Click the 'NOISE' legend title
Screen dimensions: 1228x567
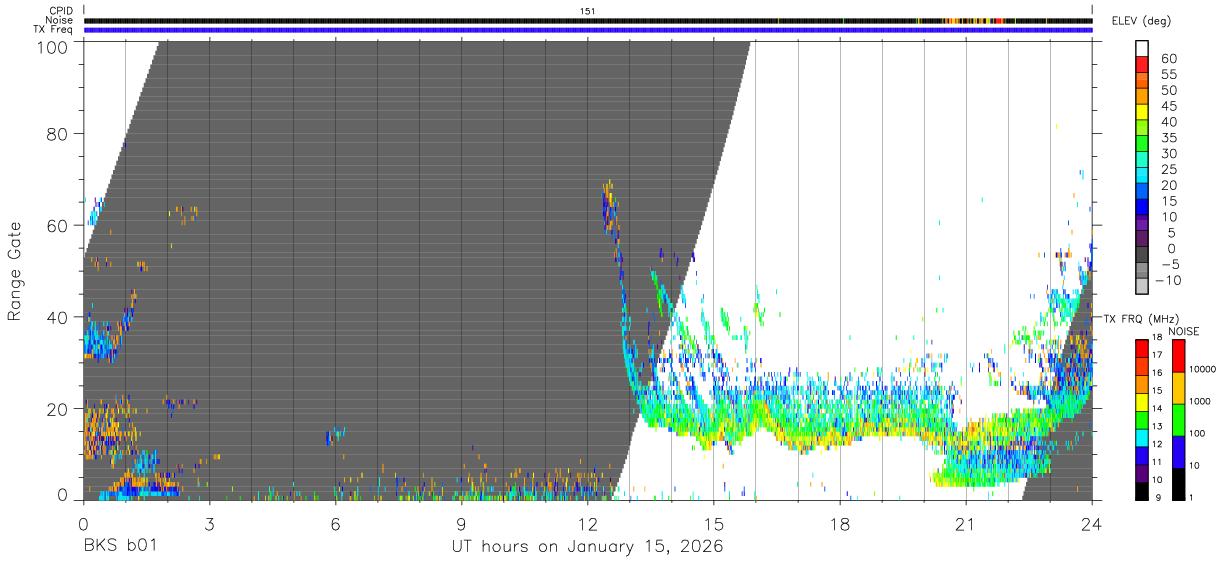[1184, 331]
